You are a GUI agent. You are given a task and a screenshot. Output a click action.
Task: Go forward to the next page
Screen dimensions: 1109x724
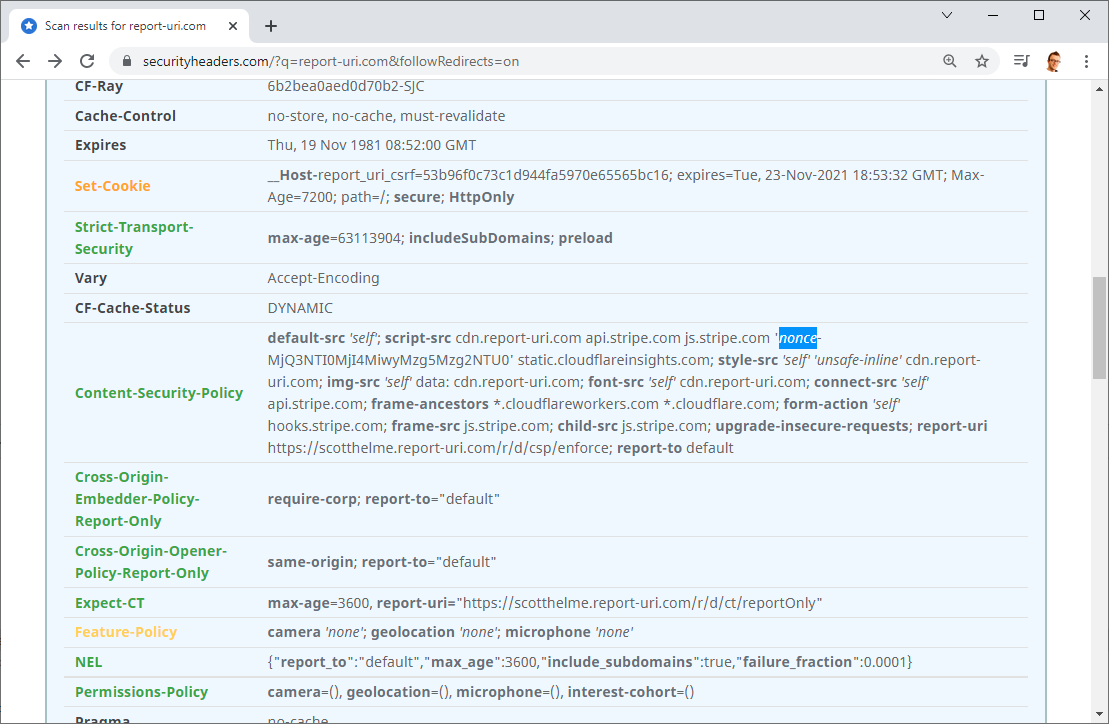54,62
